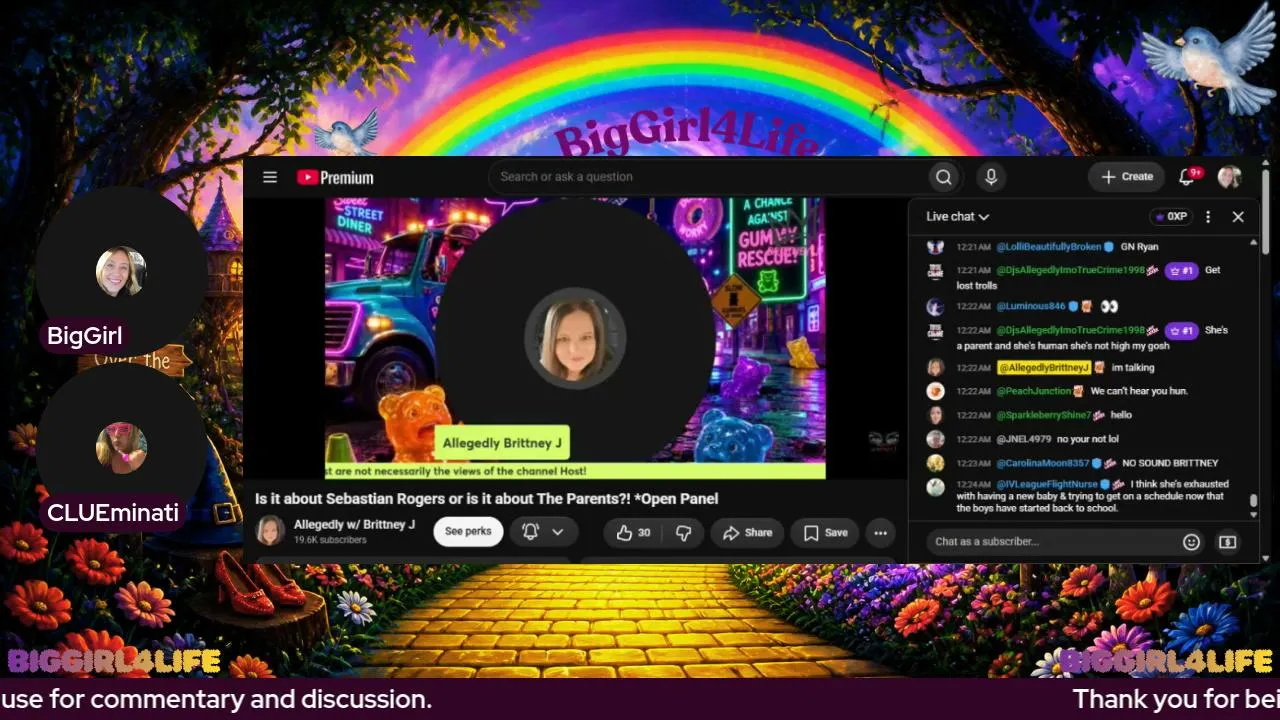Viewport: 1280px width, 720px height.
Task: Click the Create button
Action: point(1127,177)
